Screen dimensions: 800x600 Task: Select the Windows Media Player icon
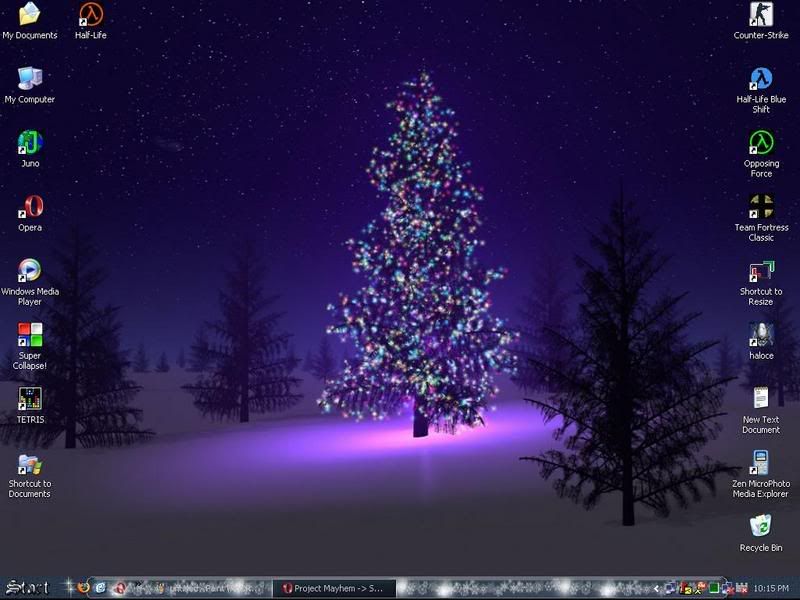point(30,271)
